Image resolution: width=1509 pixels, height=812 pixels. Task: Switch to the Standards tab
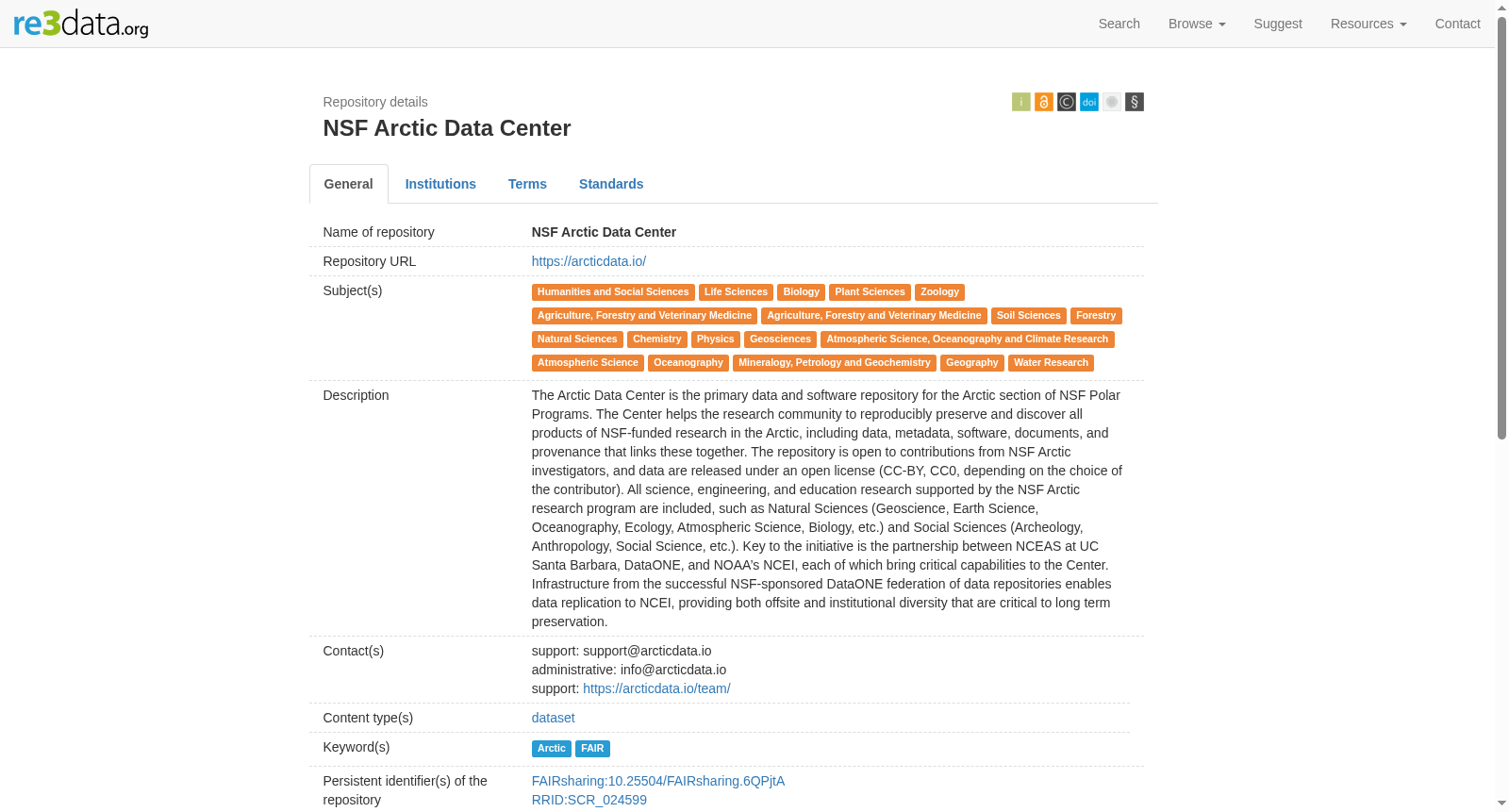coord(611,184)
